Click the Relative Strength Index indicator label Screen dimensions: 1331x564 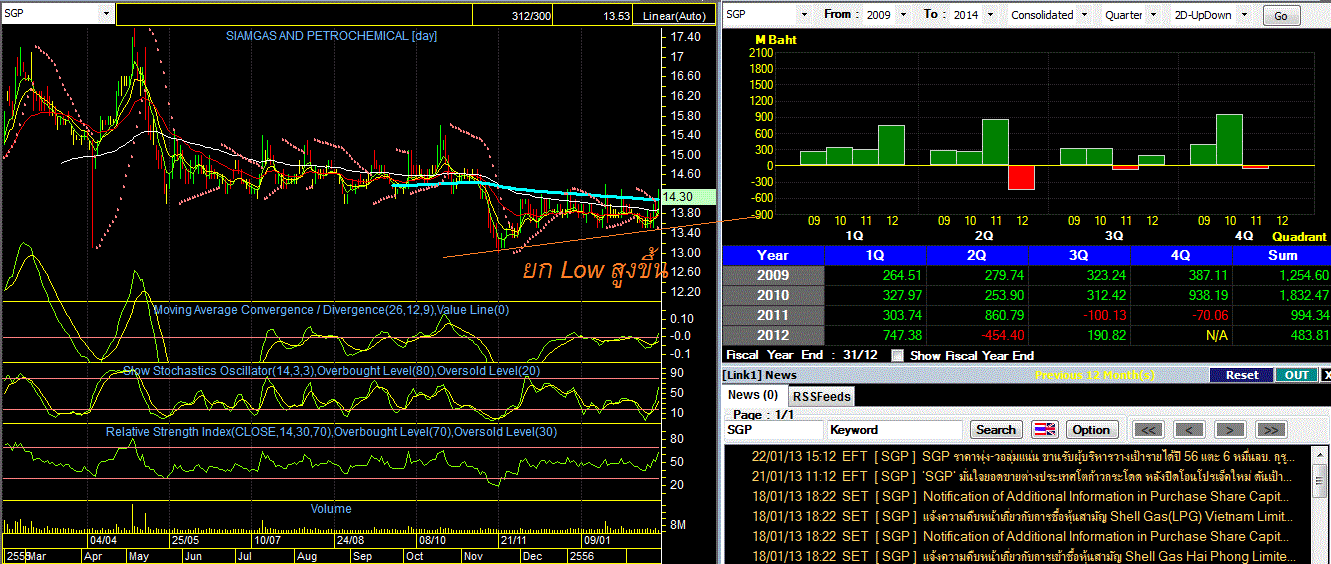(x=331, y=432)
